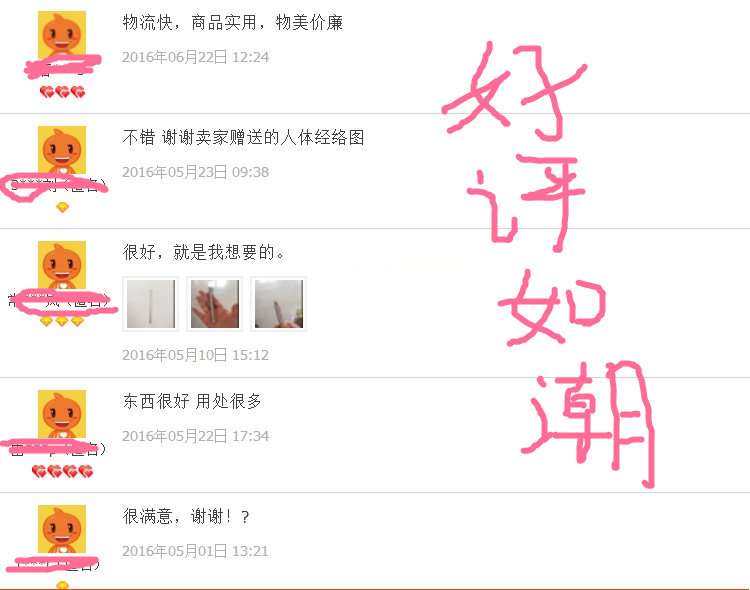Screen dimensions: 750x590
Task: Click timestamp 2016年06月22日 12:24
Action: click(196, 57)
